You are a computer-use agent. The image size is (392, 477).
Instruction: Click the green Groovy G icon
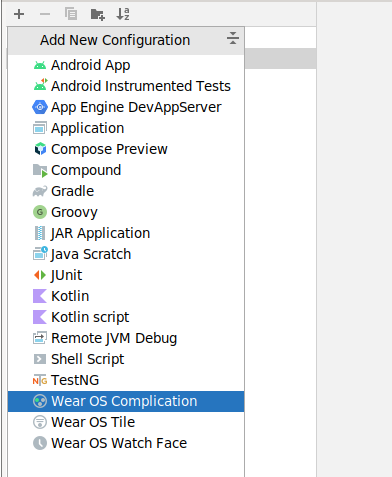[x=40, y=212]
